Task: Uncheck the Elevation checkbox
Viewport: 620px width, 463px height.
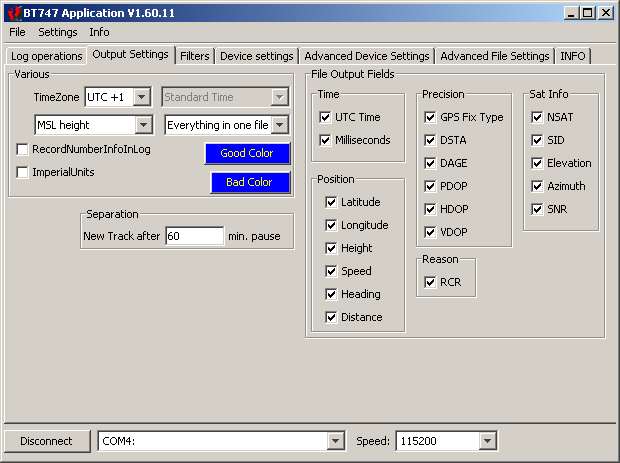Action: pyautogui.click(x=537, y=163)
